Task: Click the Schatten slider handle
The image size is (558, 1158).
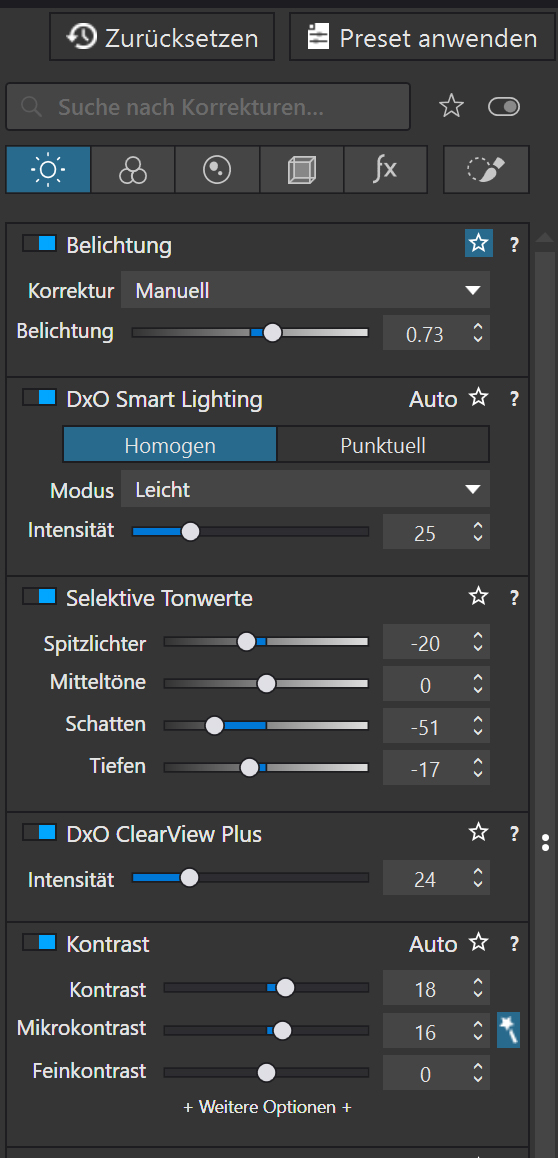Action: [214, 726]
